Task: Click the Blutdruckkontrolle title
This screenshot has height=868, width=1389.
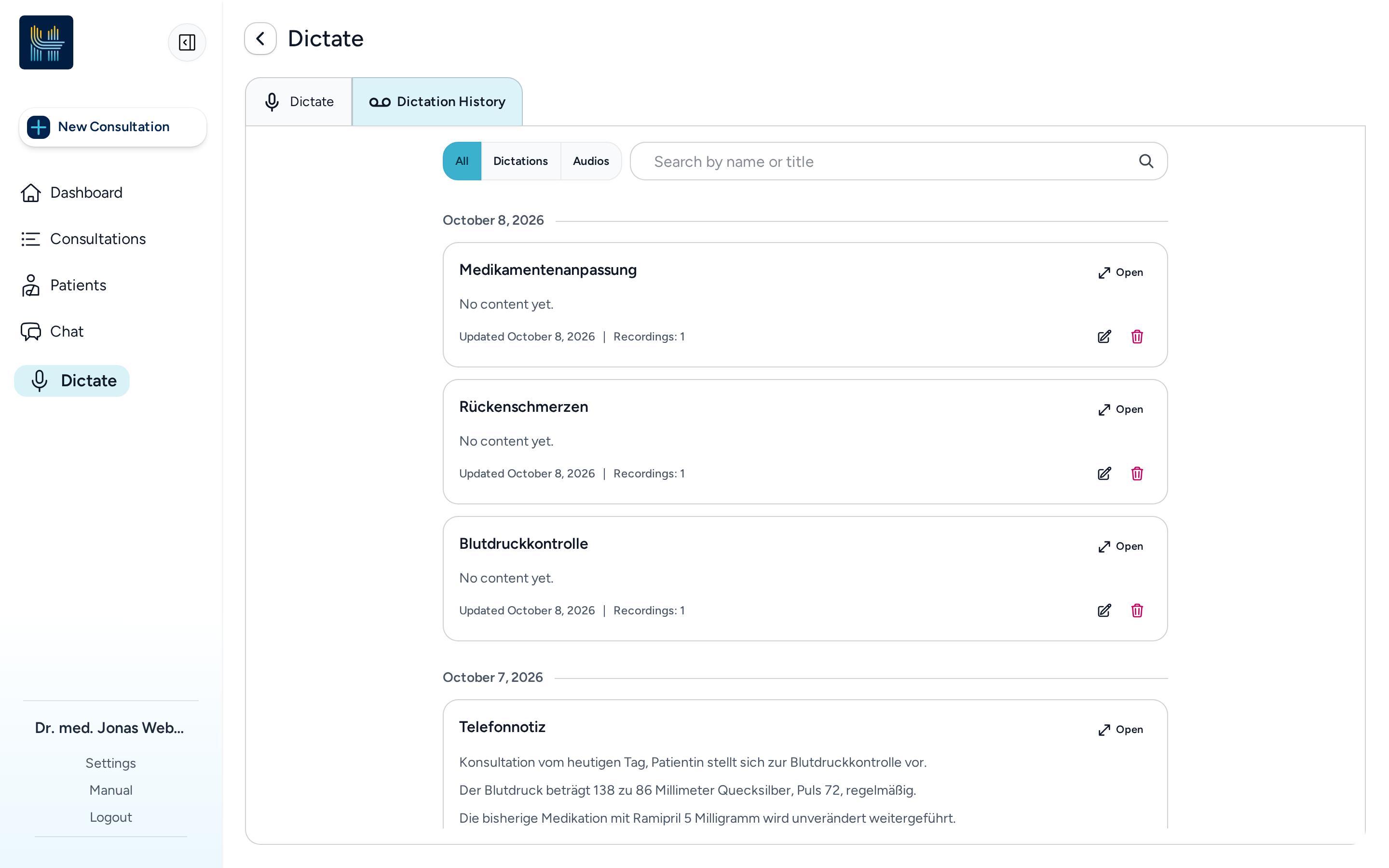Action: click(x=523, y=543)
